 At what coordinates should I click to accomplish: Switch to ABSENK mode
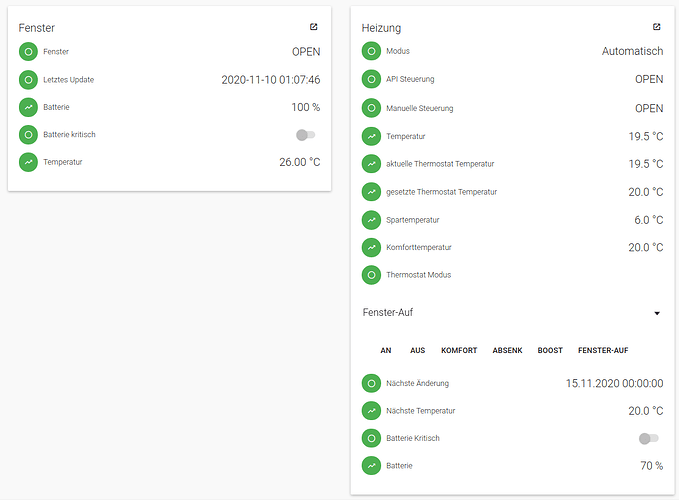point(507,350)
